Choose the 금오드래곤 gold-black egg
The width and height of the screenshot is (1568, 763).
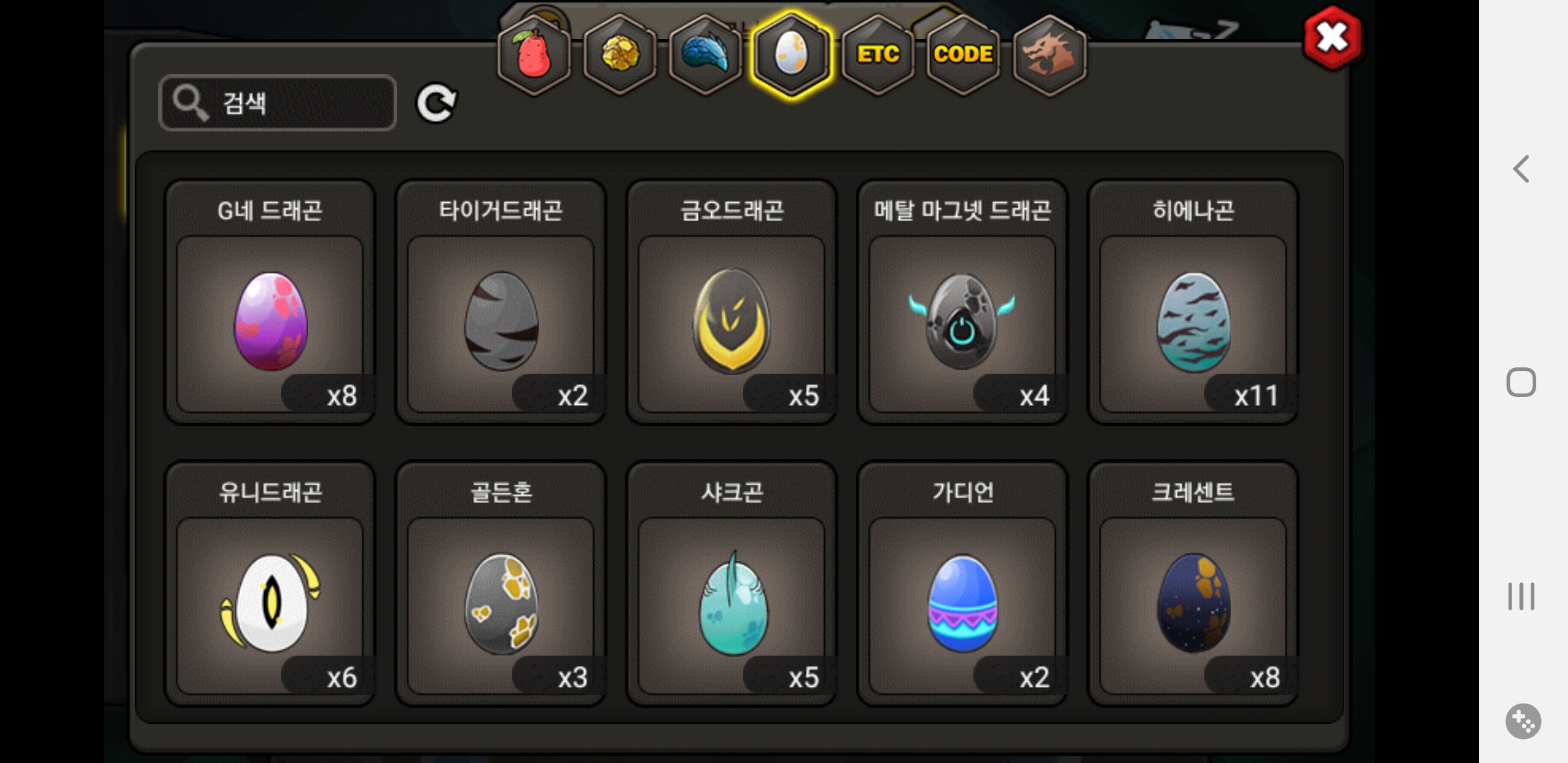(x=732, y=302)
